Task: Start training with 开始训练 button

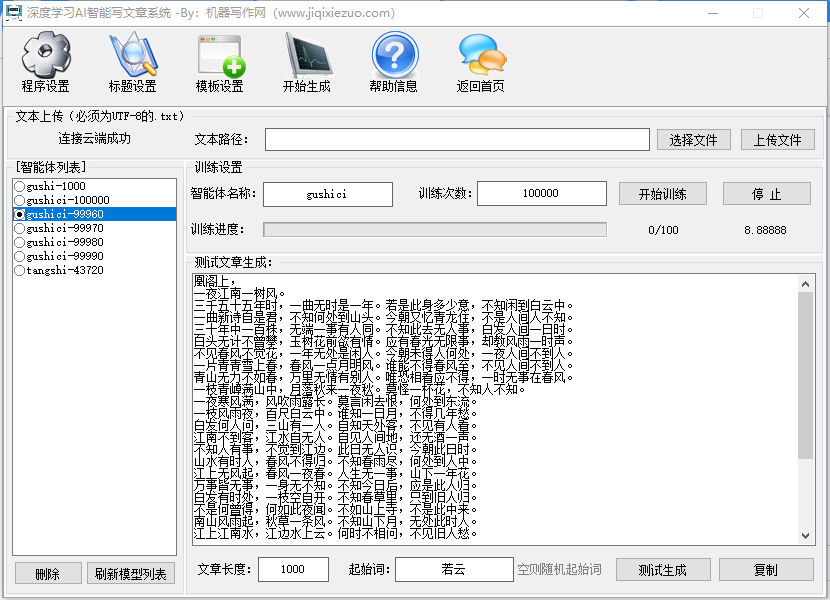Action: (663, 194)
